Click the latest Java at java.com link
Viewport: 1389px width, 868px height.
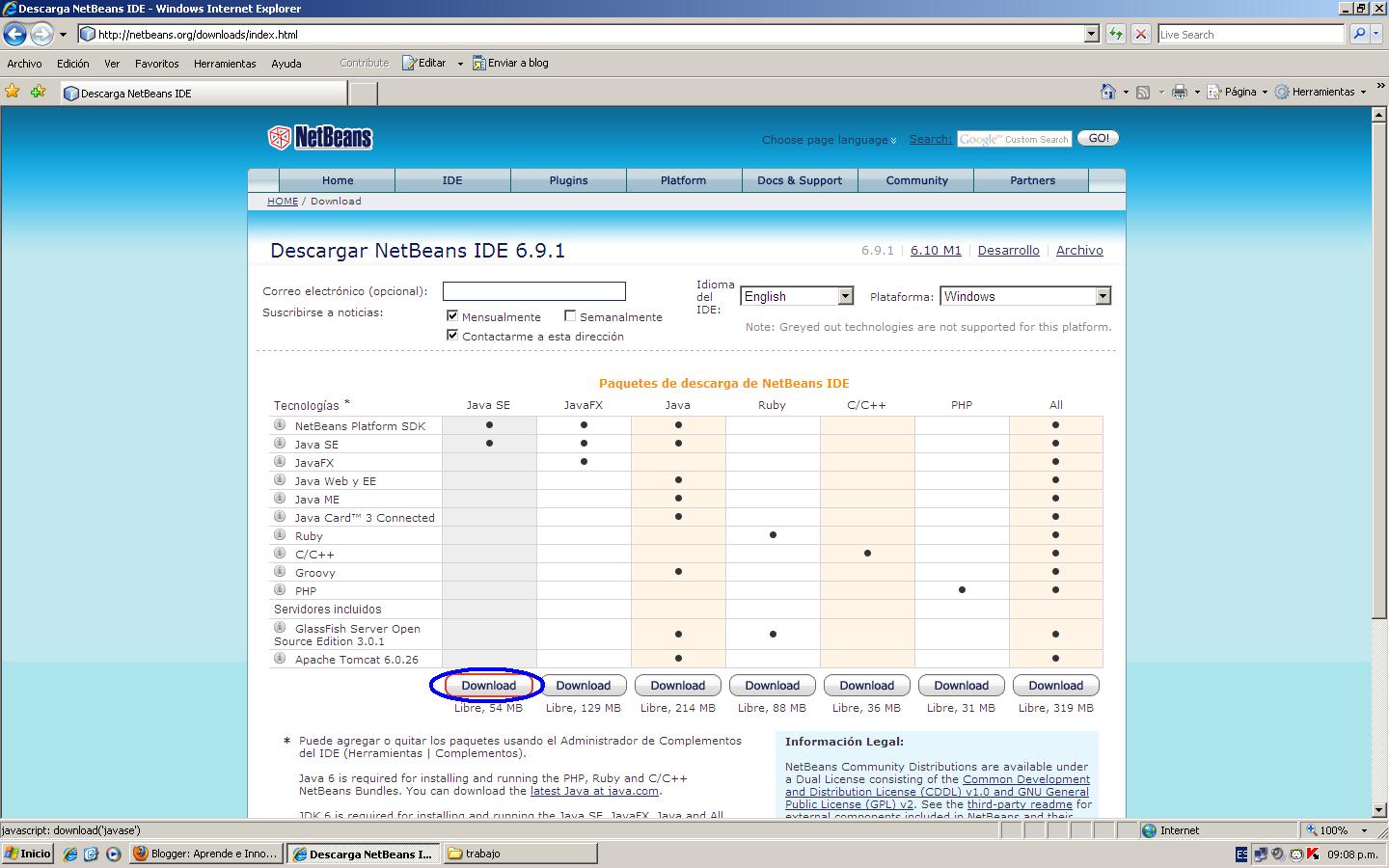(x=594, y=791)
